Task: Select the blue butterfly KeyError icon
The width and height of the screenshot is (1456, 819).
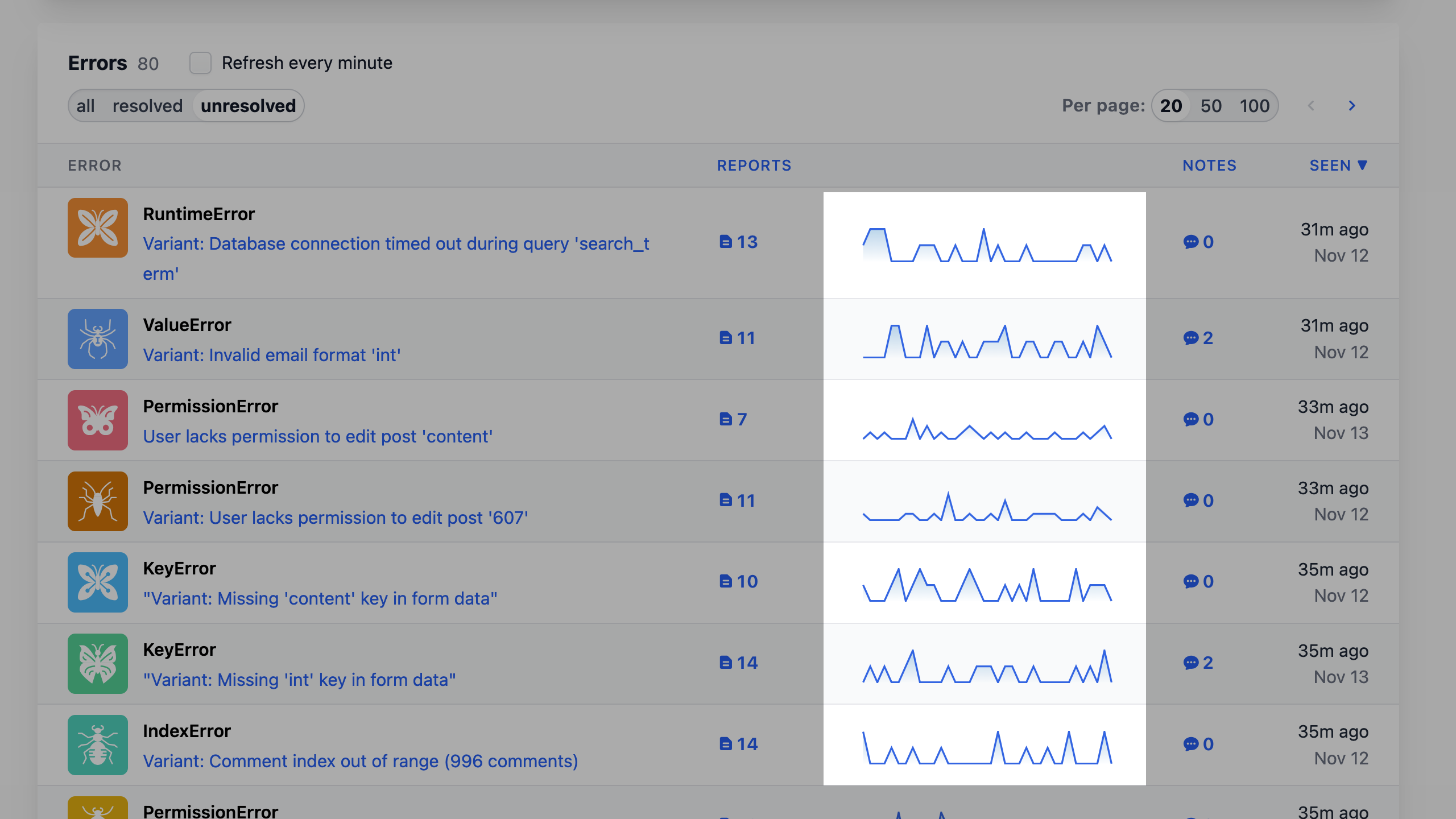Action: pos(98,582)
